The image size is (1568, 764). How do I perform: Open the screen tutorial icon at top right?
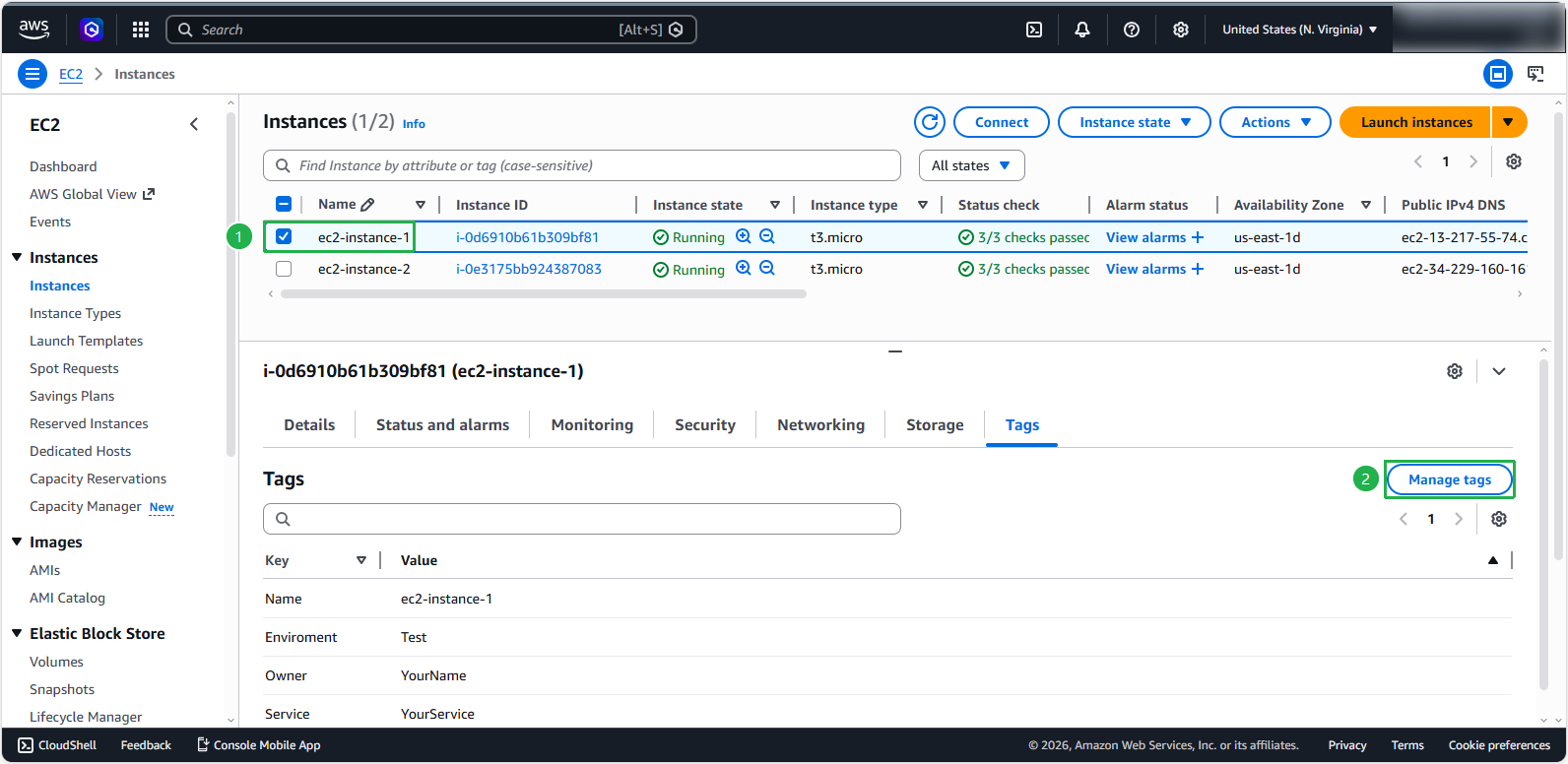coord(1535,74)
